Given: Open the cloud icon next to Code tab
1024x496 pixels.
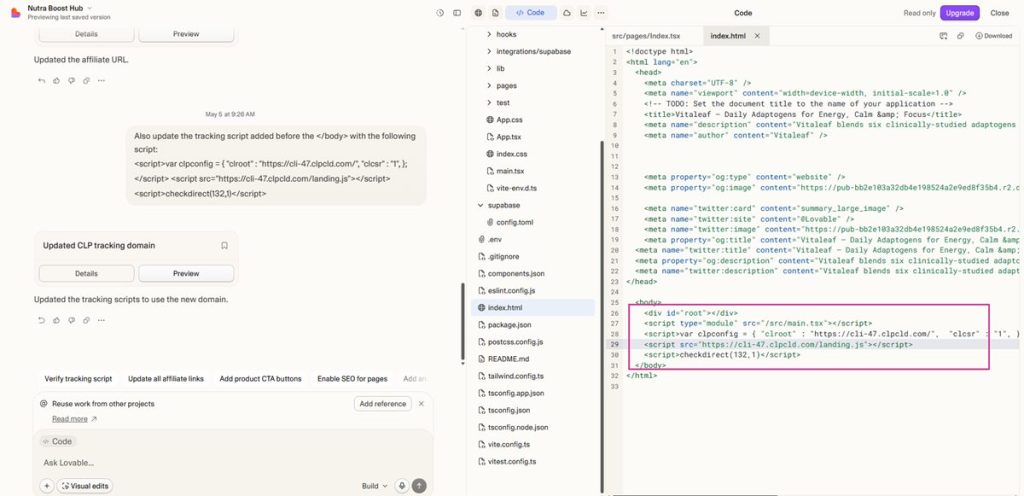Looking at the screenshot, I should pos(567,13).
